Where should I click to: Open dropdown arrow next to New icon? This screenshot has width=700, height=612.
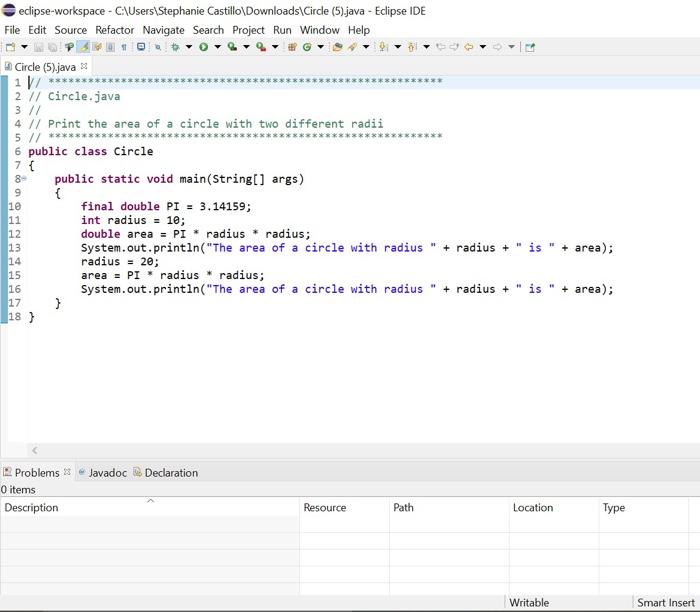[x=22, y=47]
